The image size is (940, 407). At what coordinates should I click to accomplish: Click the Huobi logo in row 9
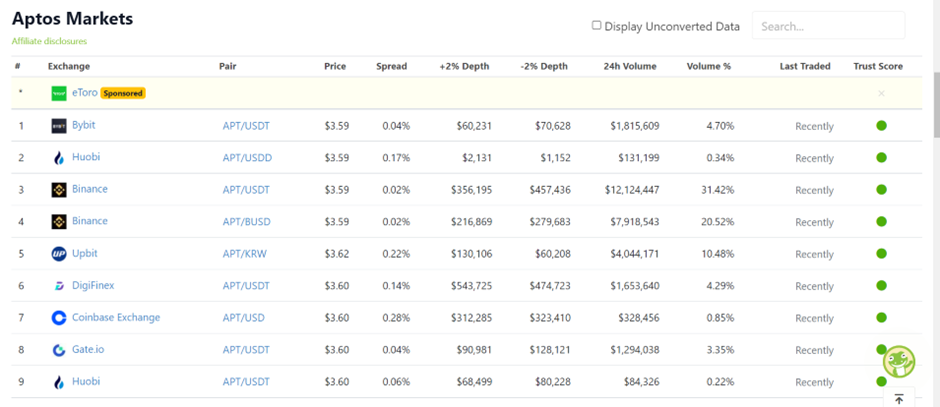(x=59, y=382)
